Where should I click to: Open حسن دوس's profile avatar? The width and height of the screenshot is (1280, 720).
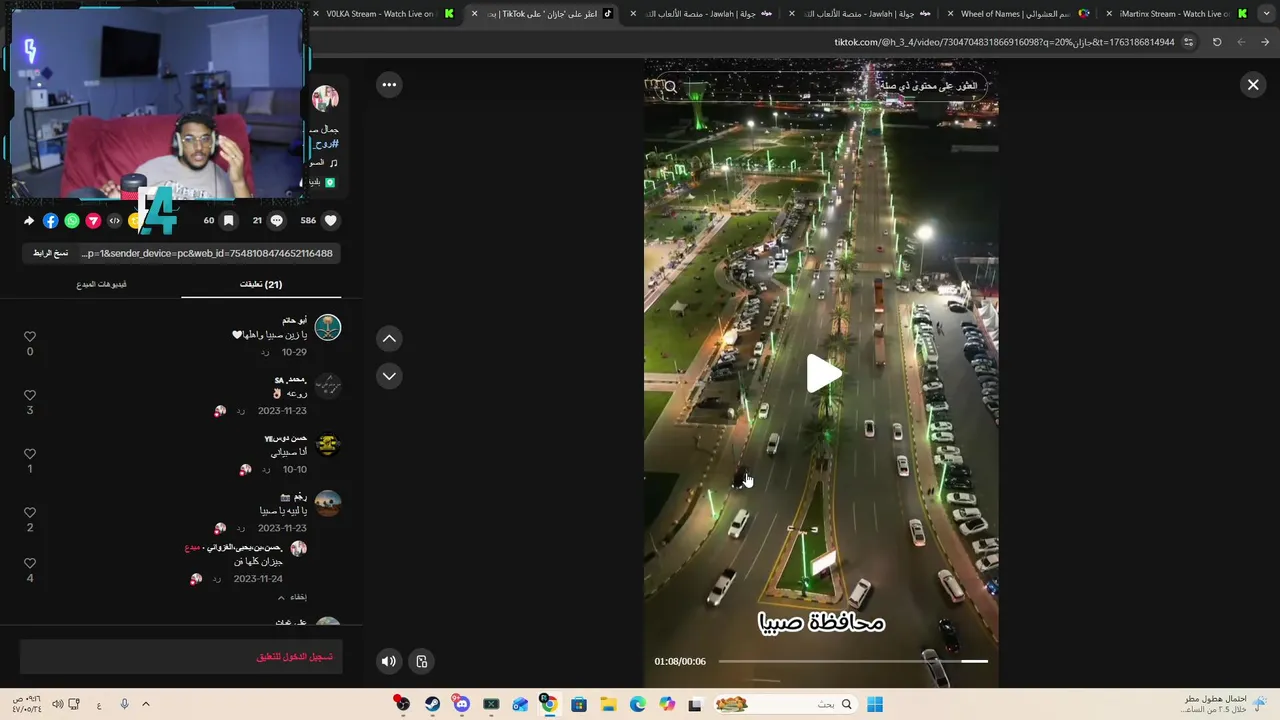click(328, 444)
